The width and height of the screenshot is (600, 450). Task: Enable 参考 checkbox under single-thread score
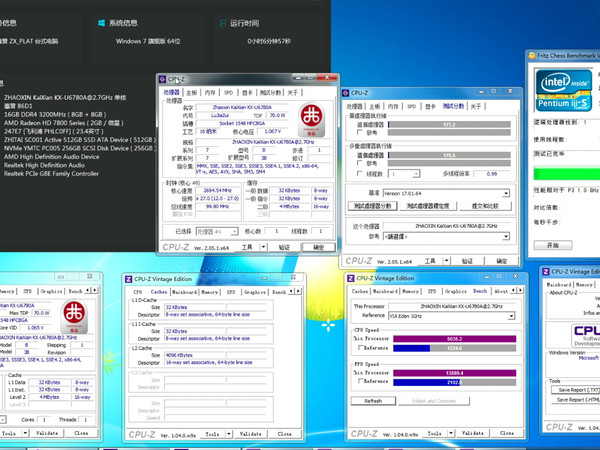(359, 132)
